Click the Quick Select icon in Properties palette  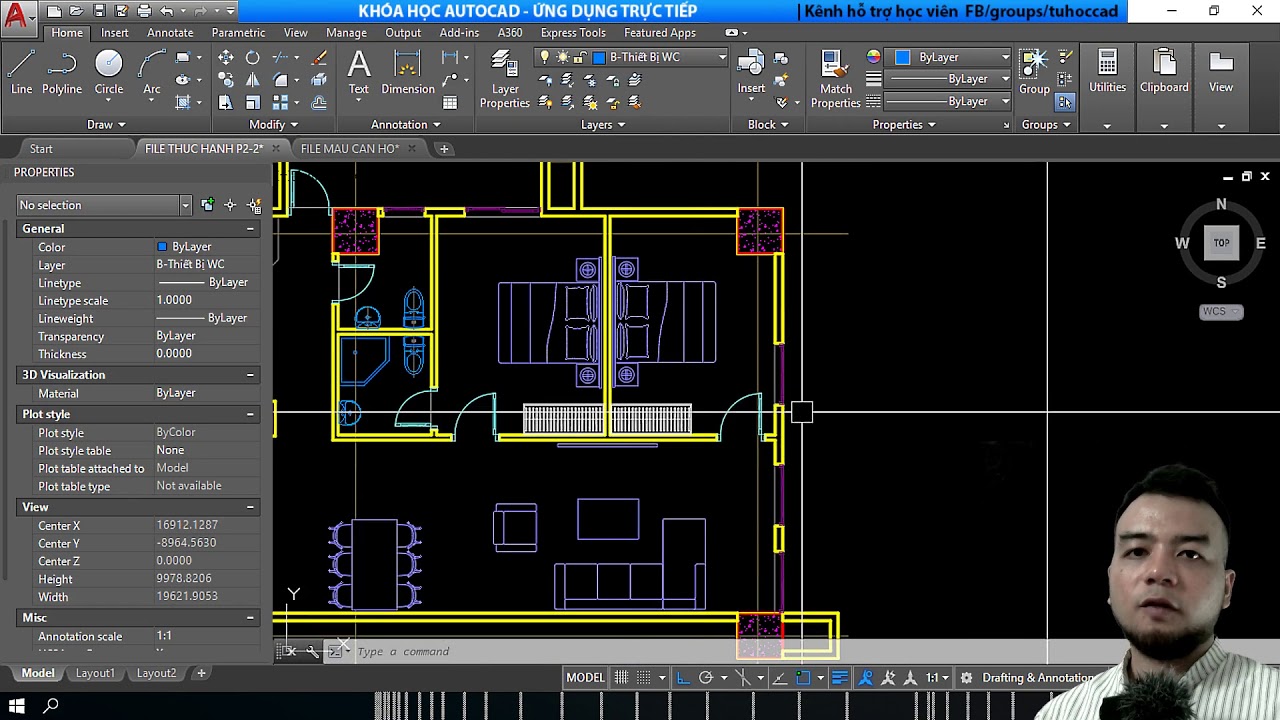point(254,205)
